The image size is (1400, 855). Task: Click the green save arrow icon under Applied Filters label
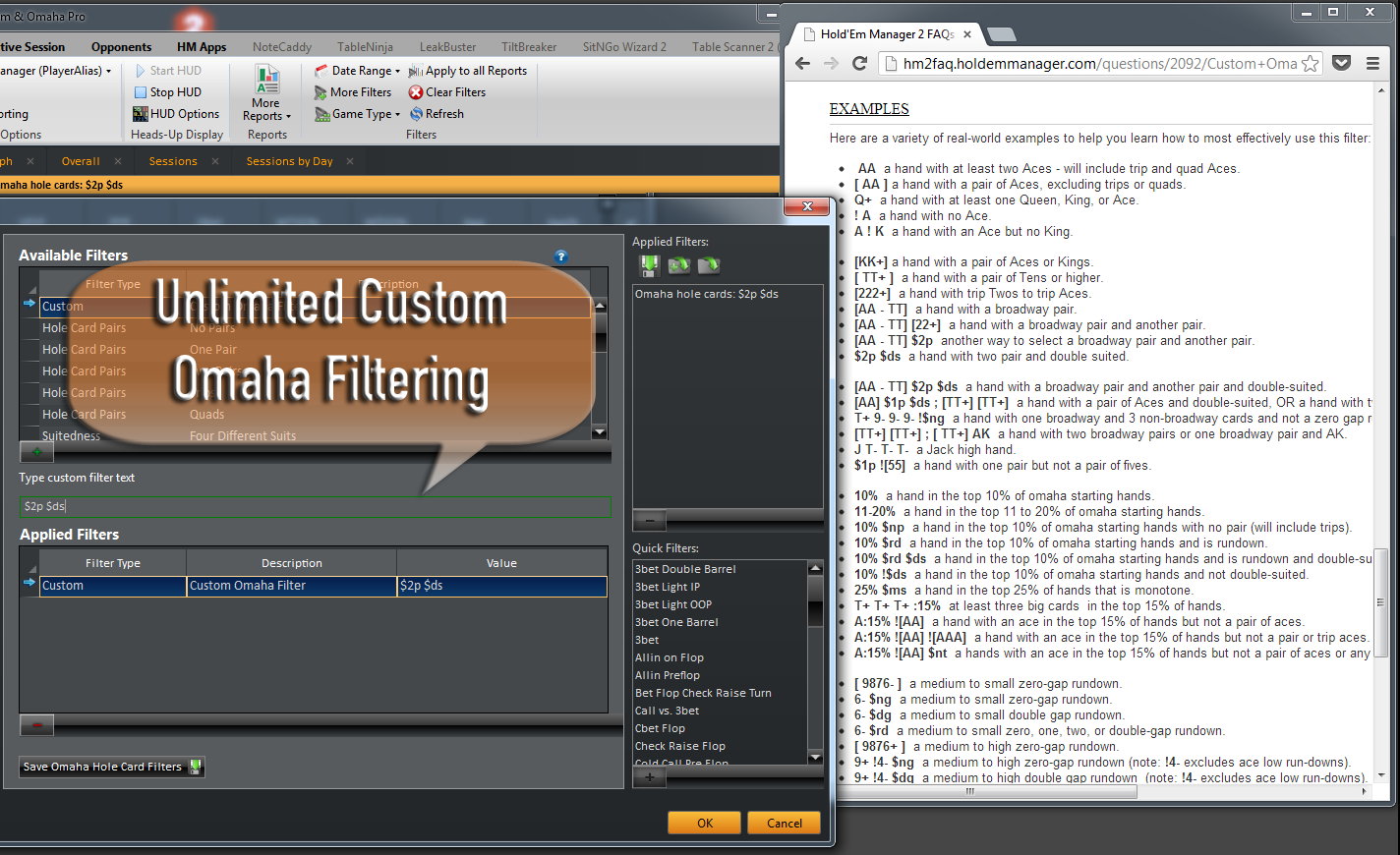649,265
